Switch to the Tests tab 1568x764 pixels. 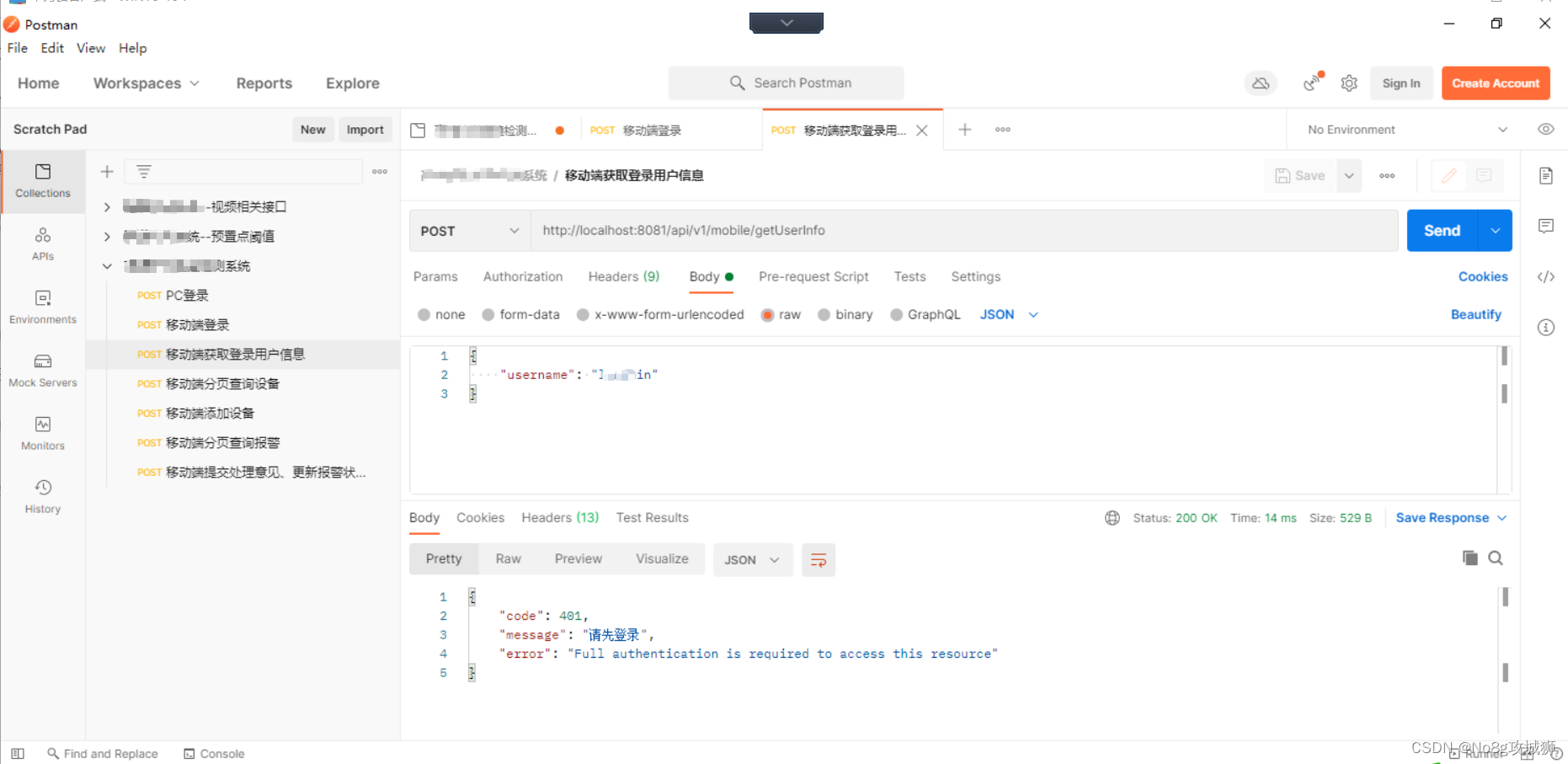(909, 277)
